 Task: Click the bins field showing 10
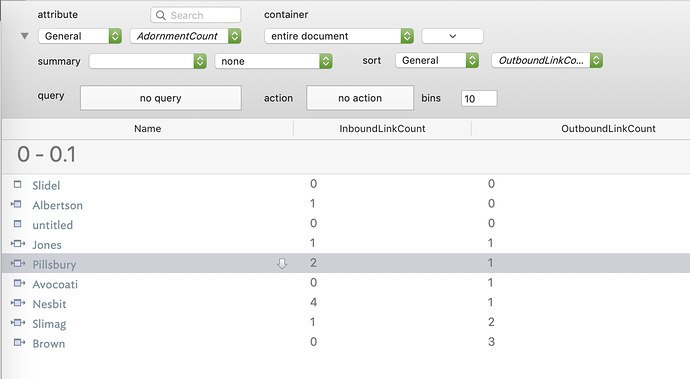pyautogui.click(x=479, y=99)
